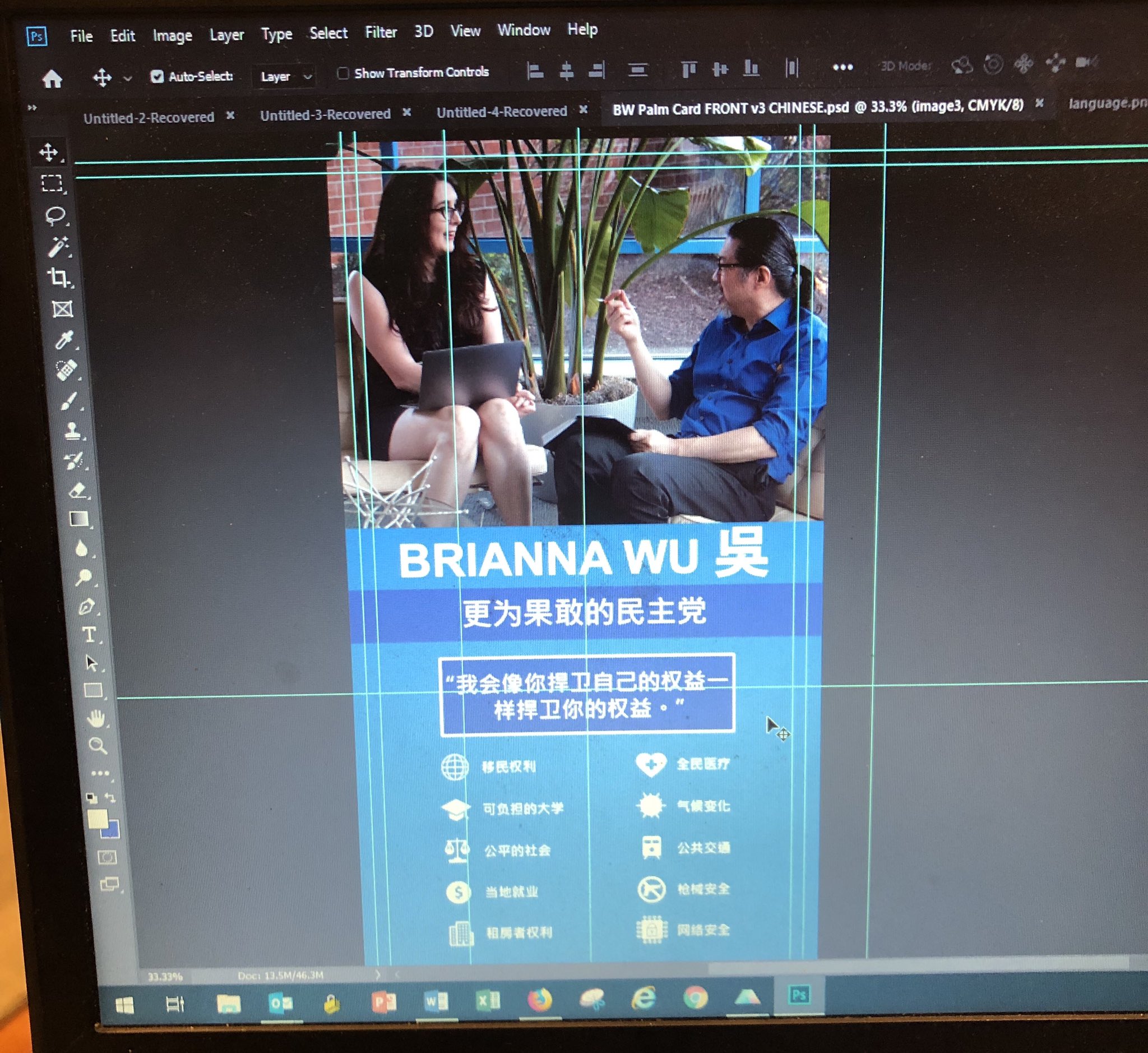
Task: Select the History Brush tool
Action: point(74,460)
